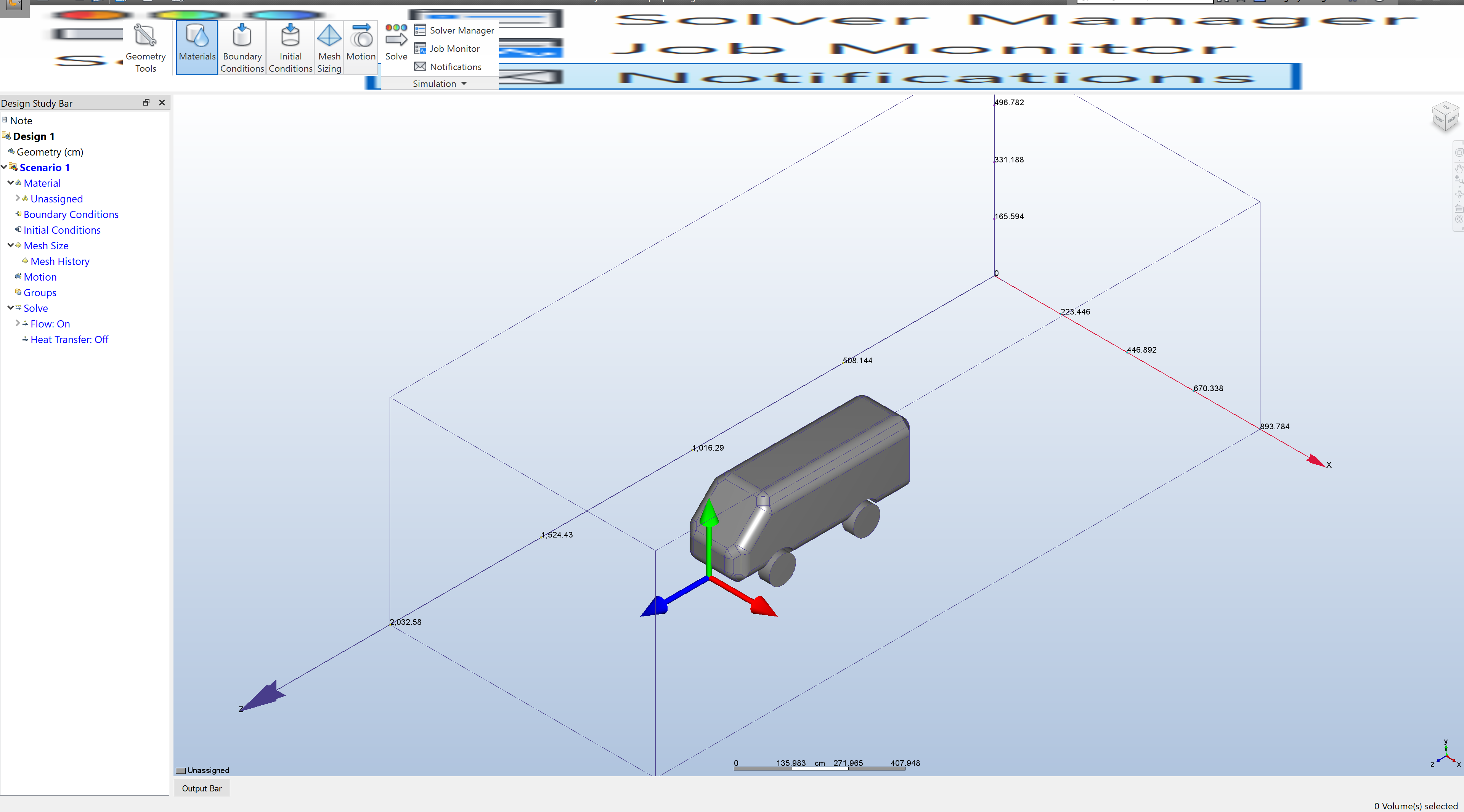The width and height of the screenshot is (1464, 812).
Task: Select the Mesh Sizing tool
Action: (329, 47)
